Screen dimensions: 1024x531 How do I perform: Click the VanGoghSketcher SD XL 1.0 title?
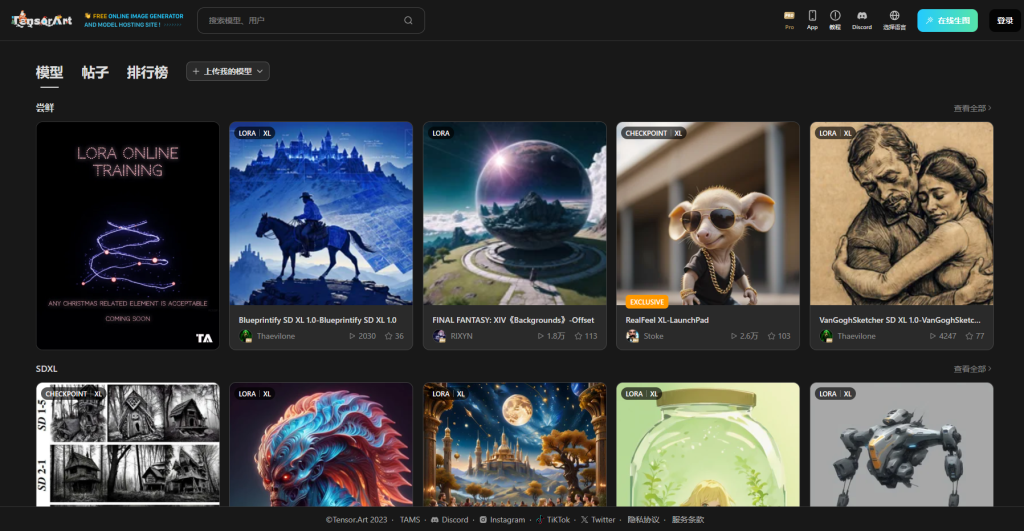click(x=899, y=320)
